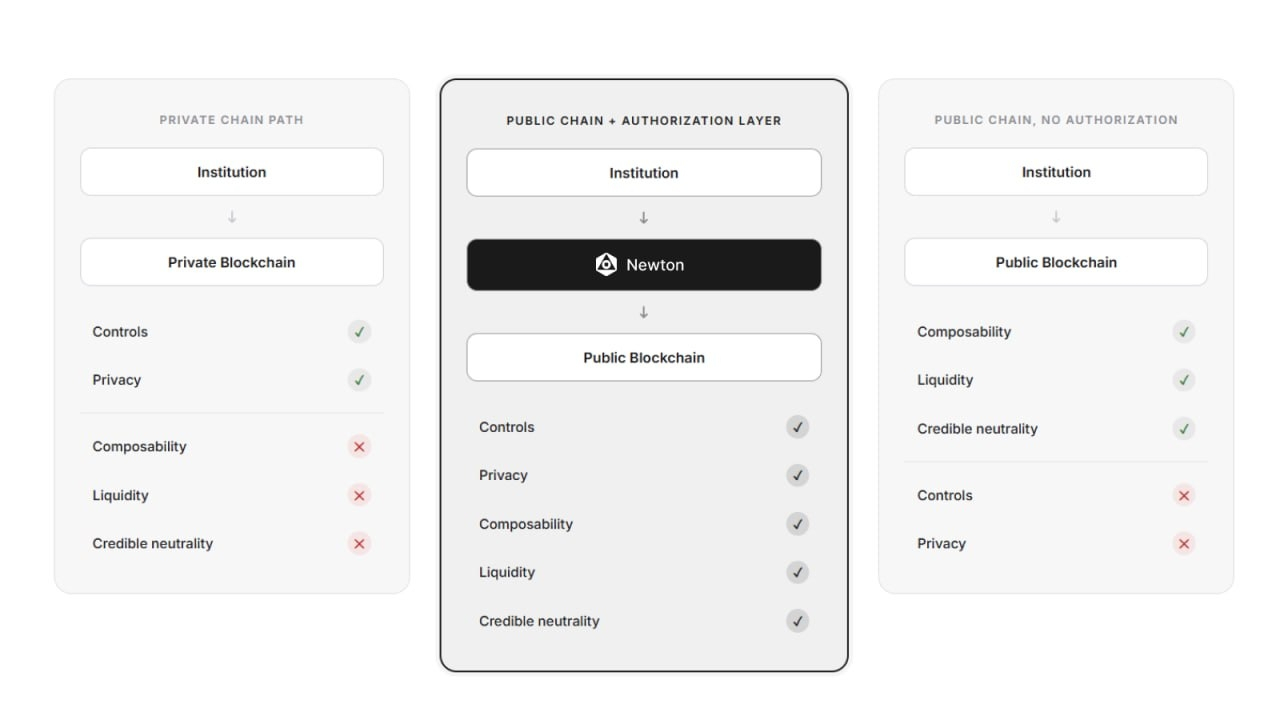Click the green checkmark next to Public chain Composability
1280x720 pixels.
click(1184, 332)
